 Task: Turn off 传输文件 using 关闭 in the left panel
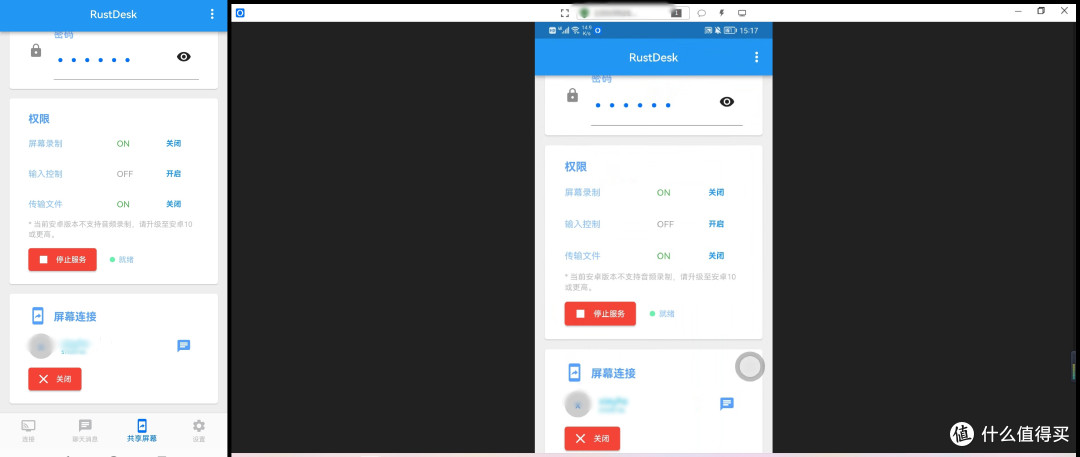point(174,204)
